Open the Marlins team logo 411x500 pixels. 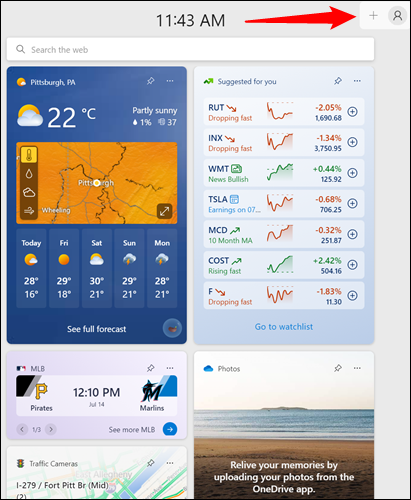pyautogui.click(x=152, y=391)
